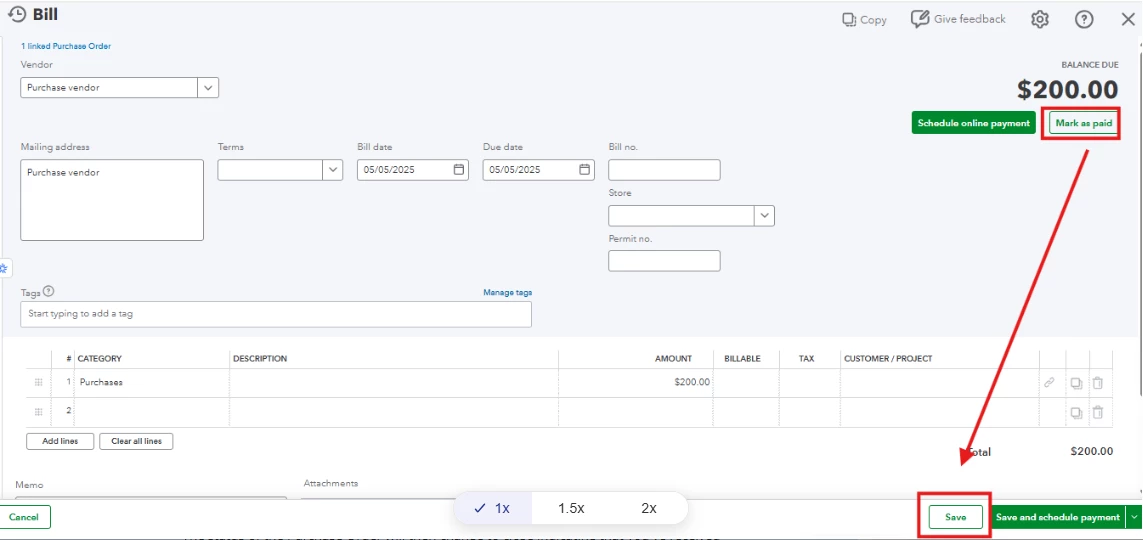Viewport: 1143px width, 540px height.
Task: Open Due date calendar picker
Action: (x=584, y=169)
